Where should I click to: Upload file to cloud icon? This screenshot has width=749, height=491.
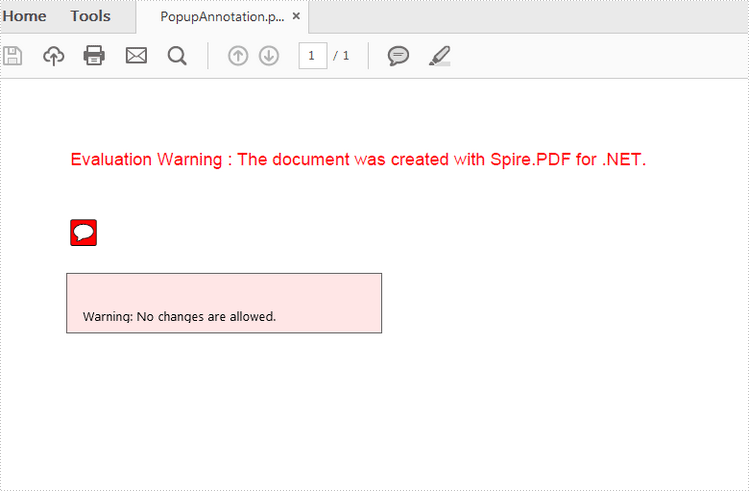tap(54, 56)
